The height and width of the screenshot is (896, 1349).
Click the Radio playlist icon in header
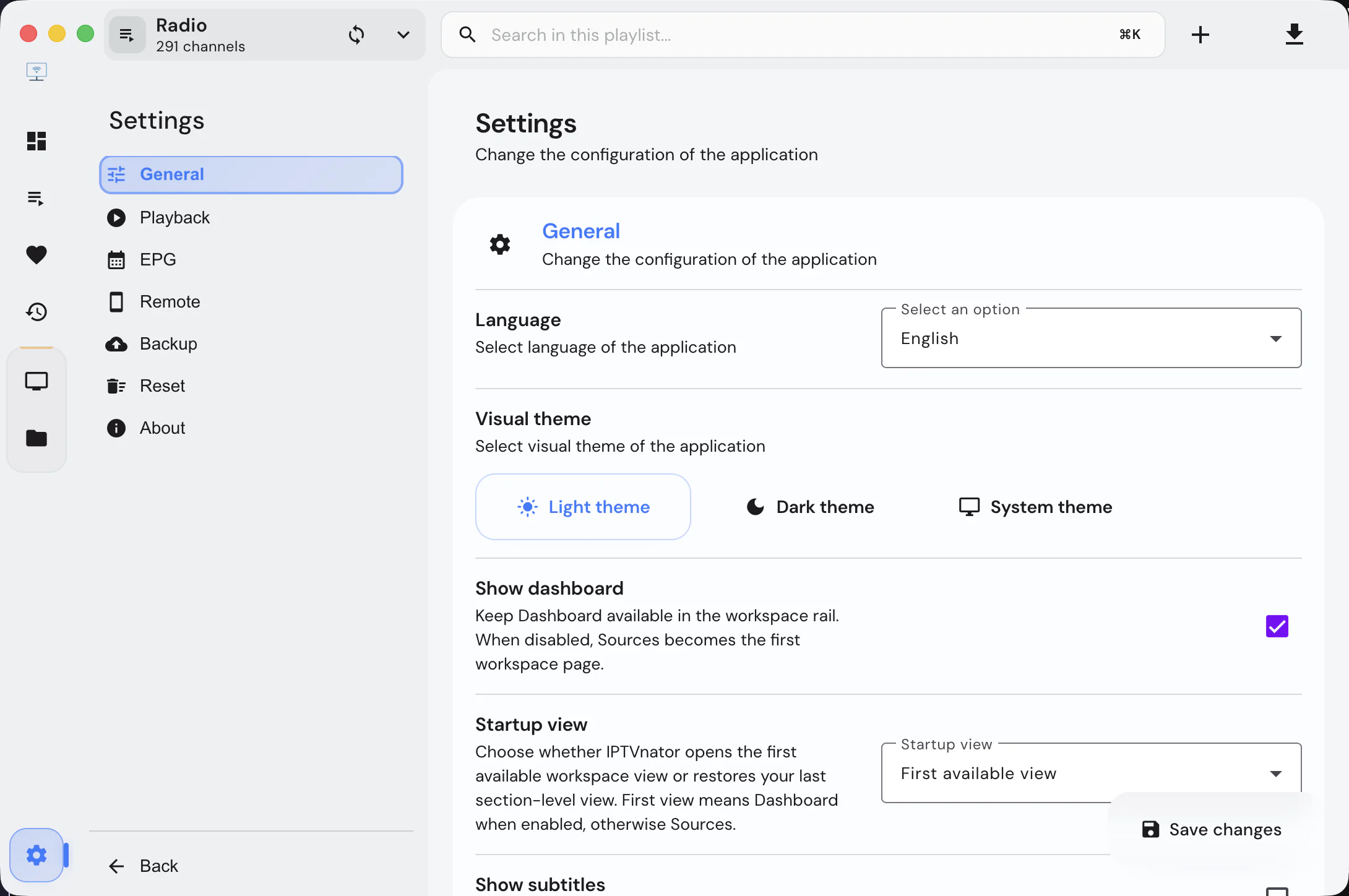click(x=127, y=35)
